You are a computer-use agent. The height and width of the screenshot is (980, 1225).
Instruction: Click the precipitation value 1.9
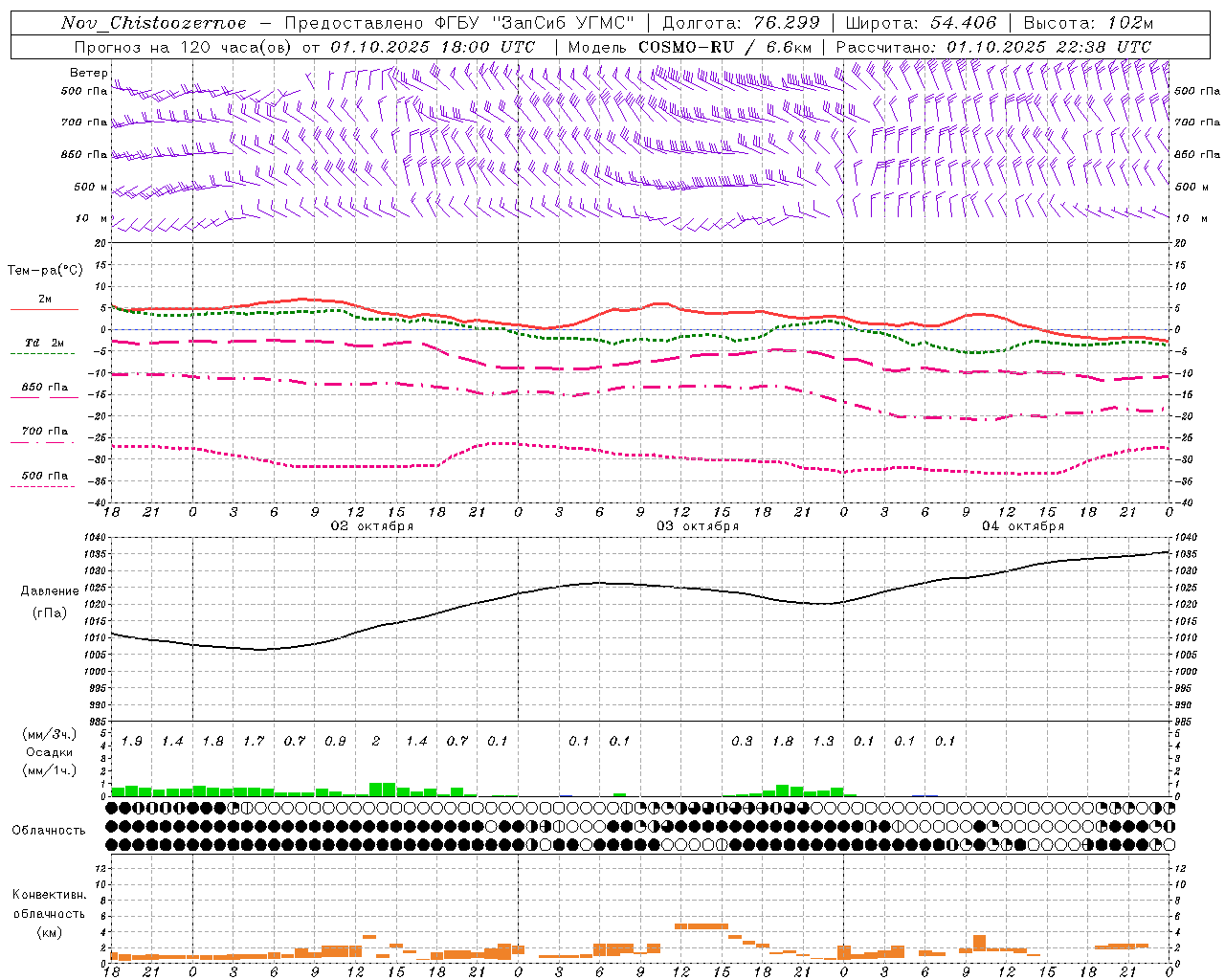pyautogui.click(x=131, y=742)
